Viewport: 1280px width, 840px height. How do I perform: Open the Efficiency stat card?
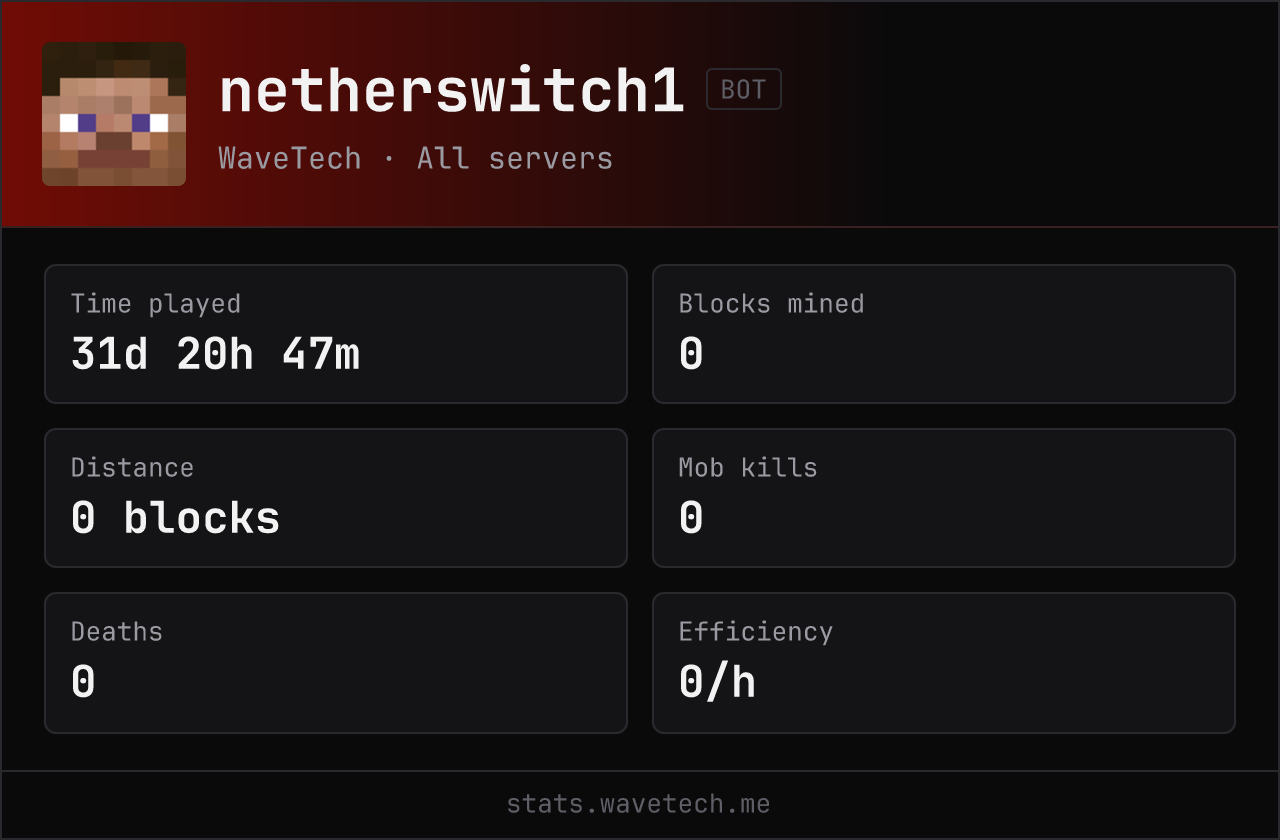(x=944, y=663)
